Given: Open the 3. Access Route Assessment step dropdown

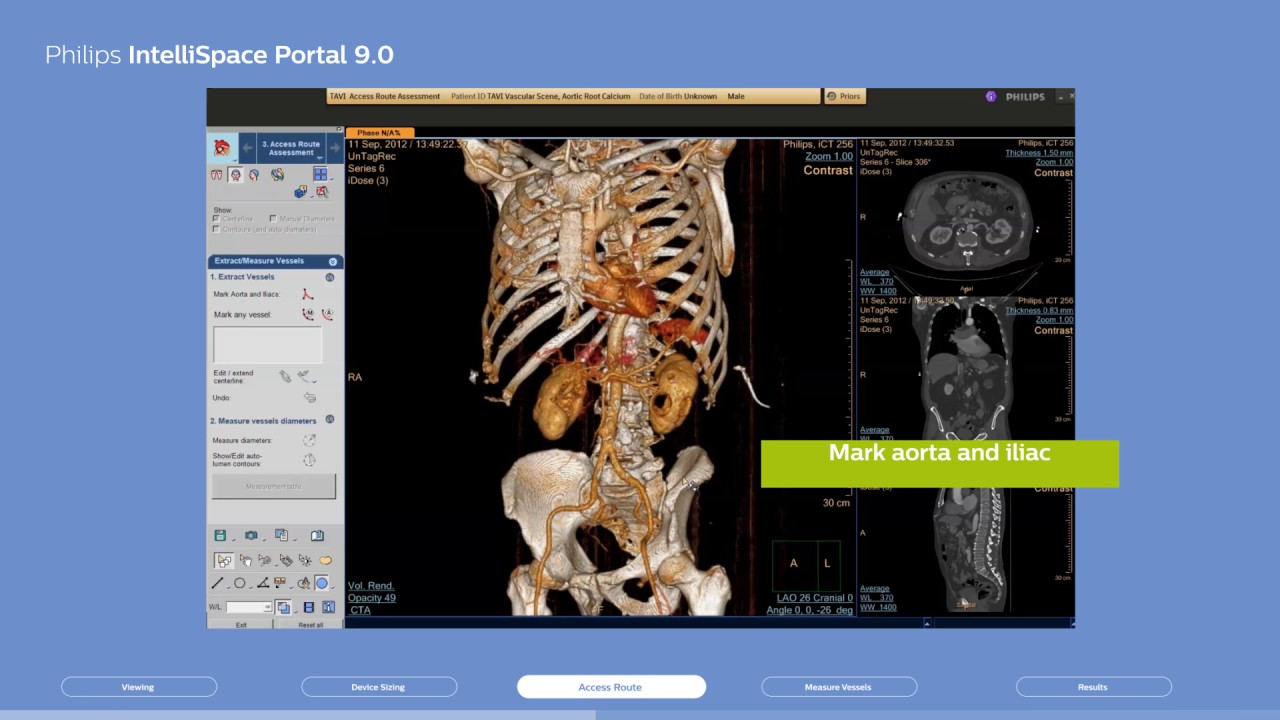Looking at the screenshot, I should (291, 148).
